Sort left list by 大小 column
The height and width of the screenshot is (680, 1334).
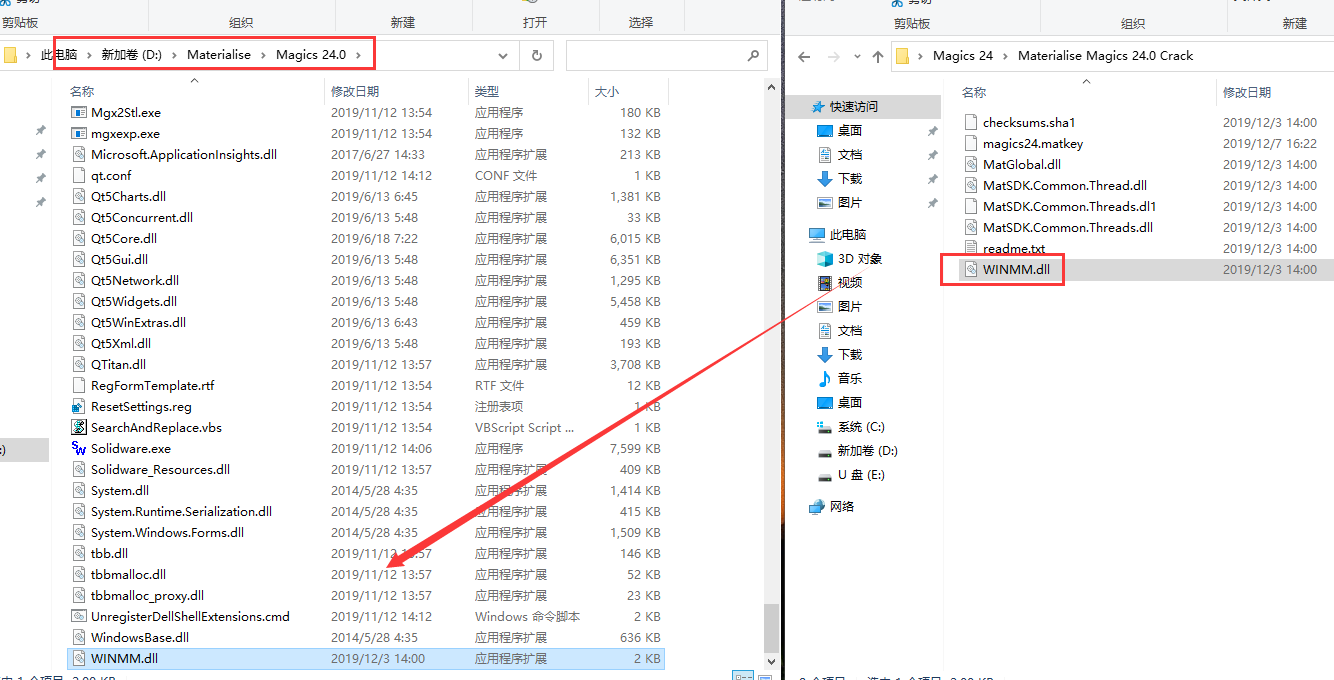click(606, 92)
